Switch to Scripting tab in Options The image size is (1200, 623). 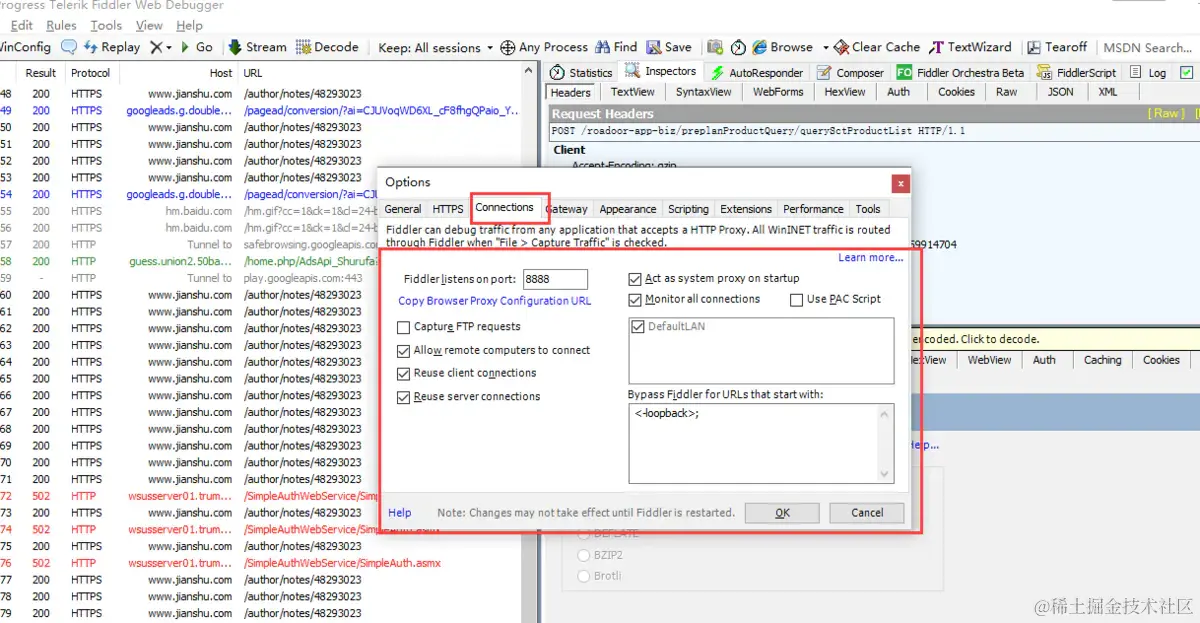coord(688,209)
